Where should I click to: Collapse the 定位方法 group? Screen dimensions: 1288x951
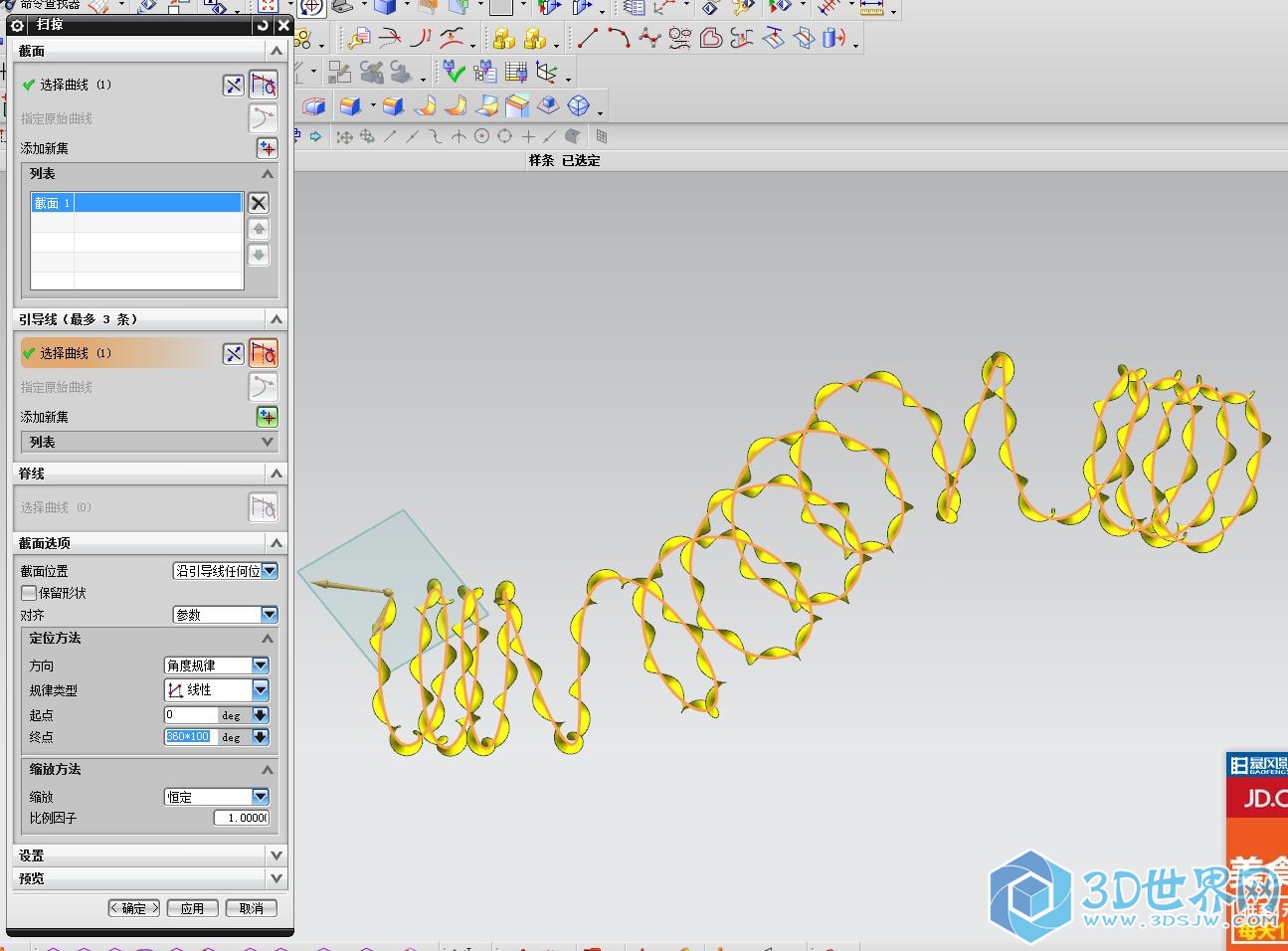pyautogui.click(x=267, y=639)
